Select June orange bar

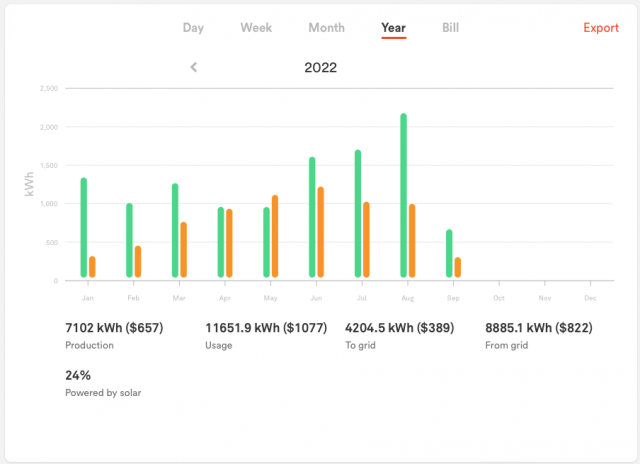click(x=321, y=232)
